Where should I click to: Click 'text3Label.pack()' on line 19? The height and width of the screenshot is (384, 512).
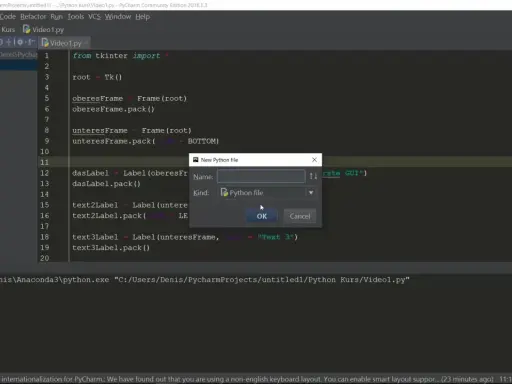pyautogui.click(x=111, y=248)
